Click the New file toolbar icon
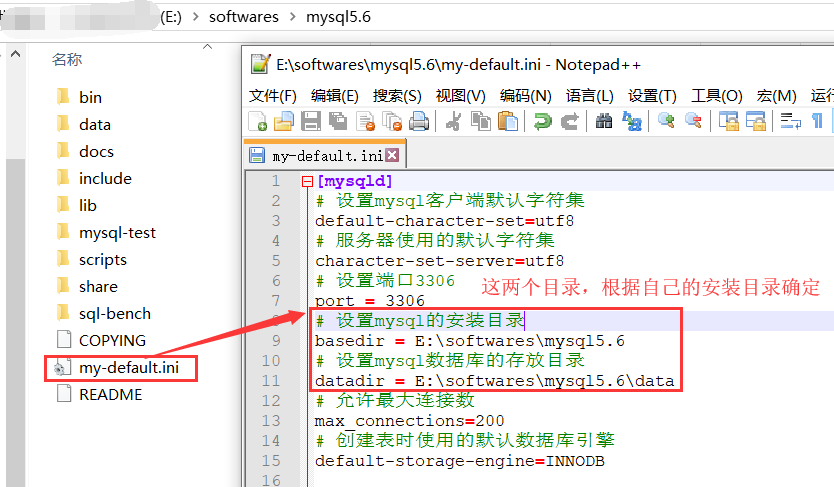This screenshot has height=487, width=834. point(258,121)
